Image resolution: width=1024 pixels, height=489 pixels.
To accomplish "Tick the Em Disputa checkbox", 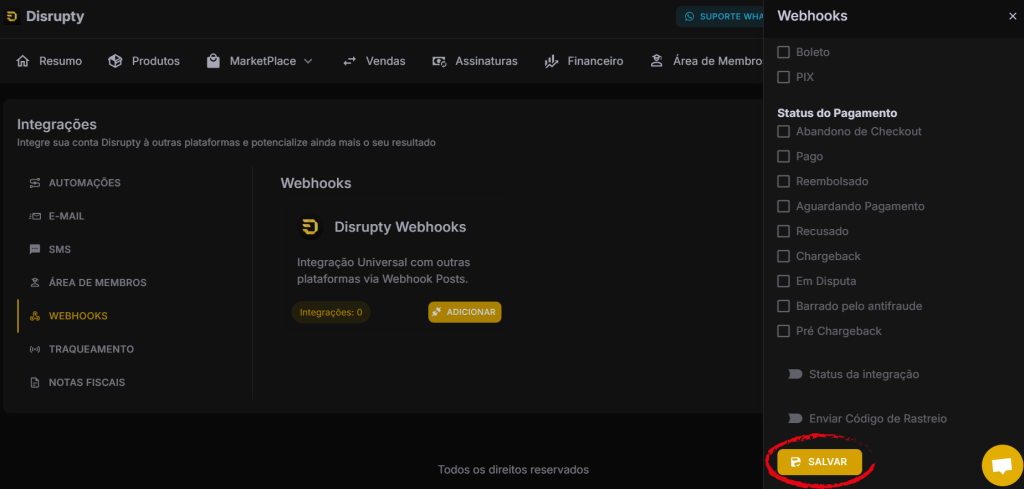I will [783, 281].
